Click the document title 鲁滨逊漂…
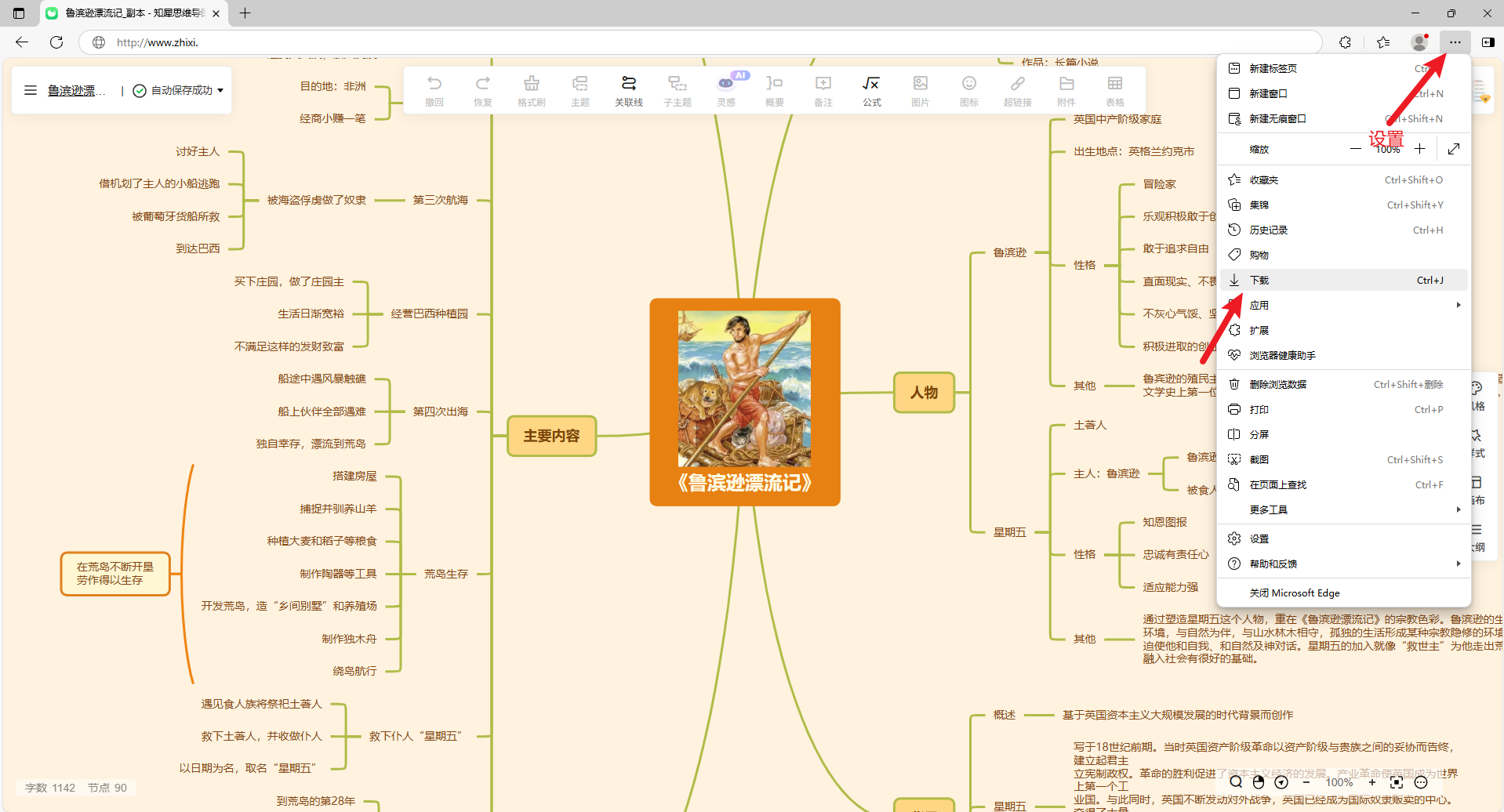The width and height of the screenshot is (1504, 812). (x=76, y=90)
